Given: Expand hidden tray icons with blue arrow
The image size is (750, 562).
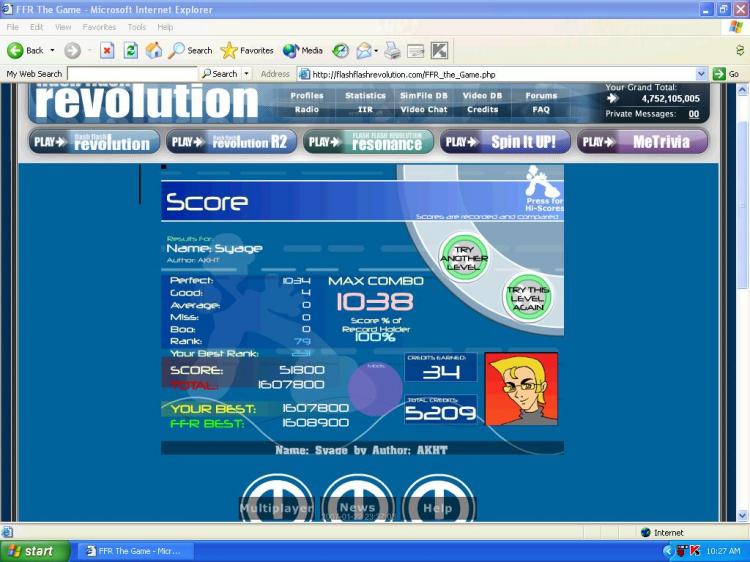Looking at the screenshot, I should click(x=668, y=551).
